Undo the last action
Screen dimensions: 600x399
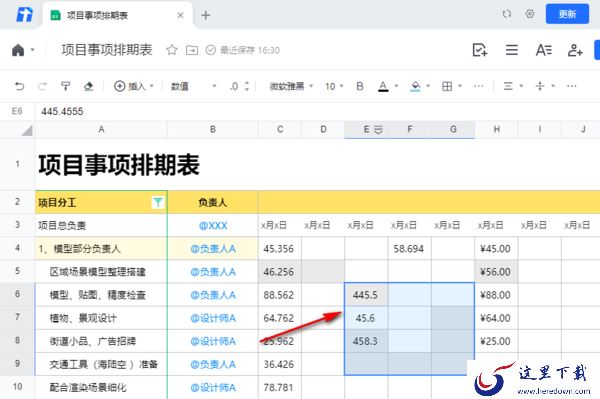click(19, 86)
